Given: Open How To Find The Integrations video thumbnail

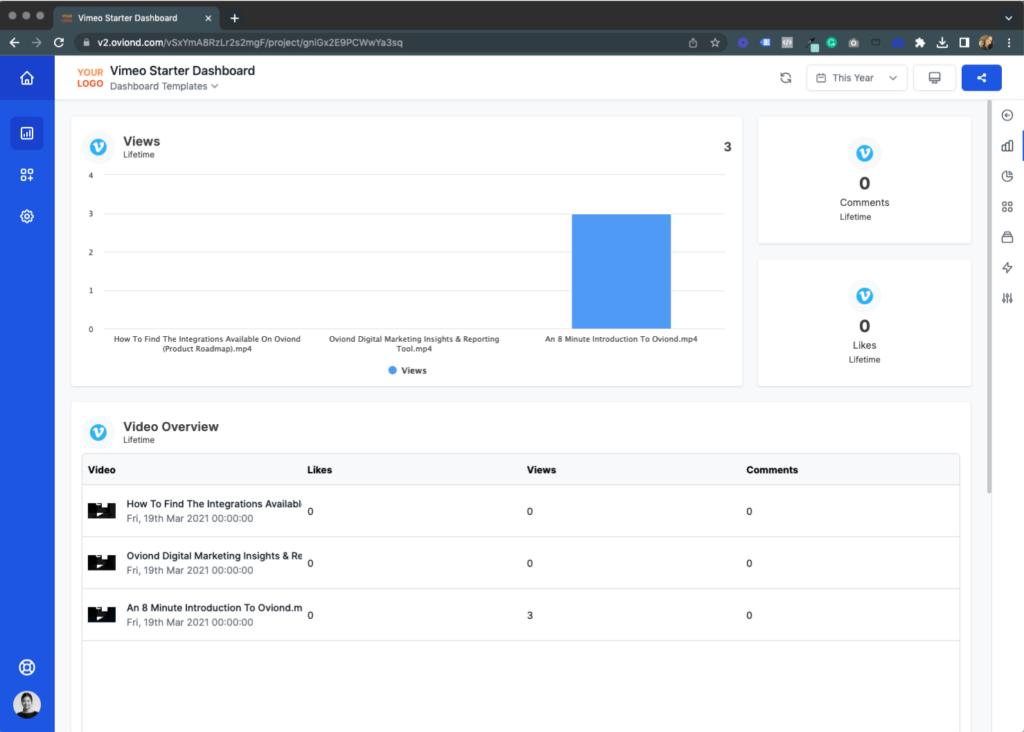Looking at the screenshot, I should tap(102, 510).
